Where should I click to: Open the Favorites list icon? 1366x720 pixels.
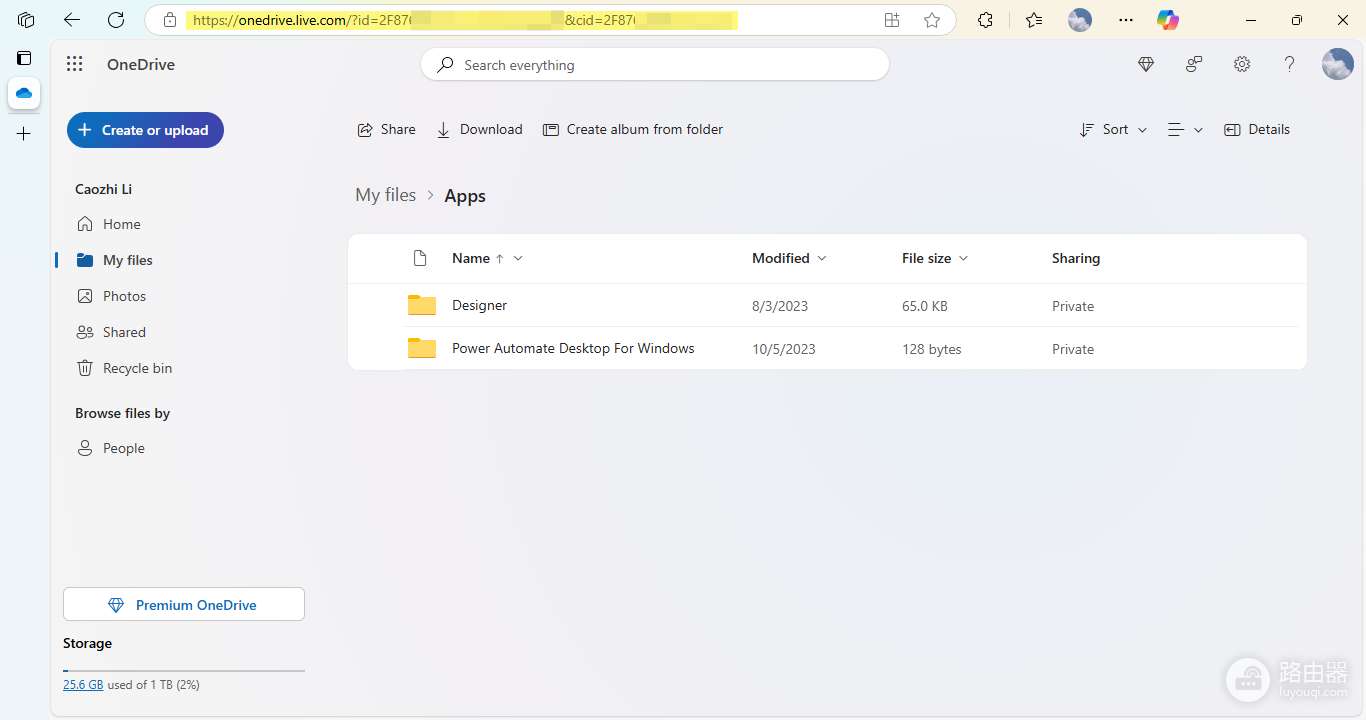1034,20
